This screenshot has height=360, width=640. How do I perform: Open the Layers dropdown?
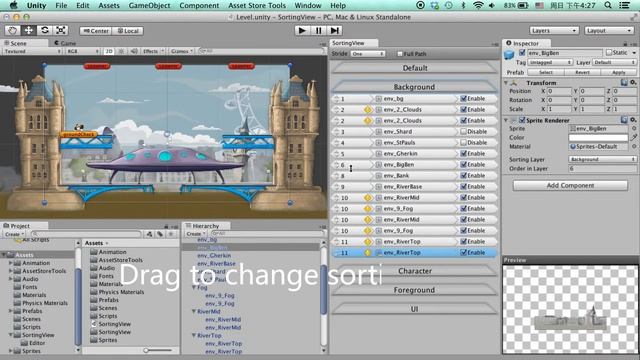tap(554, 31)
